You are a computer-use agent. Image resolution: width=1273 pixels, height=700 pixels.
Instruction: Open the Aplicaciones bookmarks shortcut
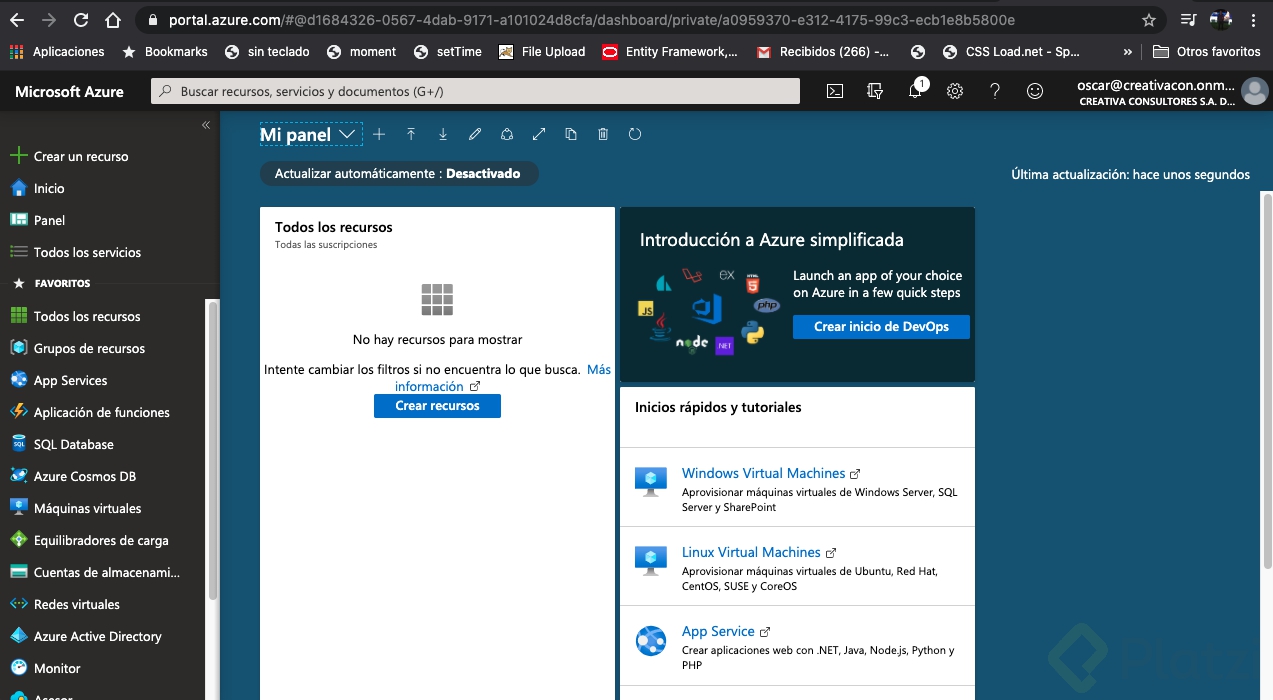tap(57, 52)
